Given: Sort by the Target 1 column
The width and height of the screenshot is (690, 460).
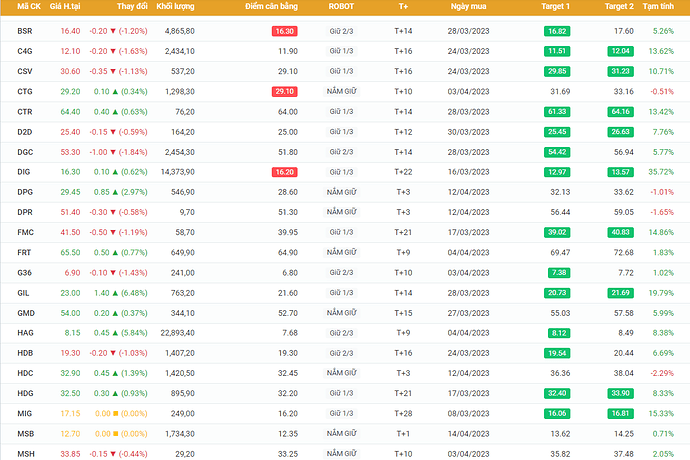Looking at the screenshot, I should [x=556, y=7].
